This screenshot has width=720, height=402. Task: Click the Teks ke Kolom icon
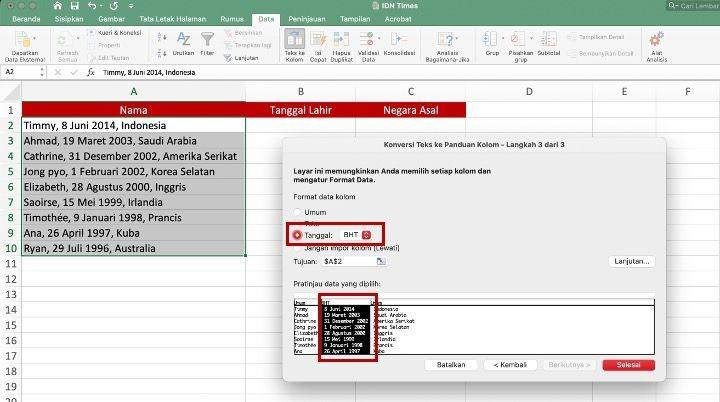[294, 39]
